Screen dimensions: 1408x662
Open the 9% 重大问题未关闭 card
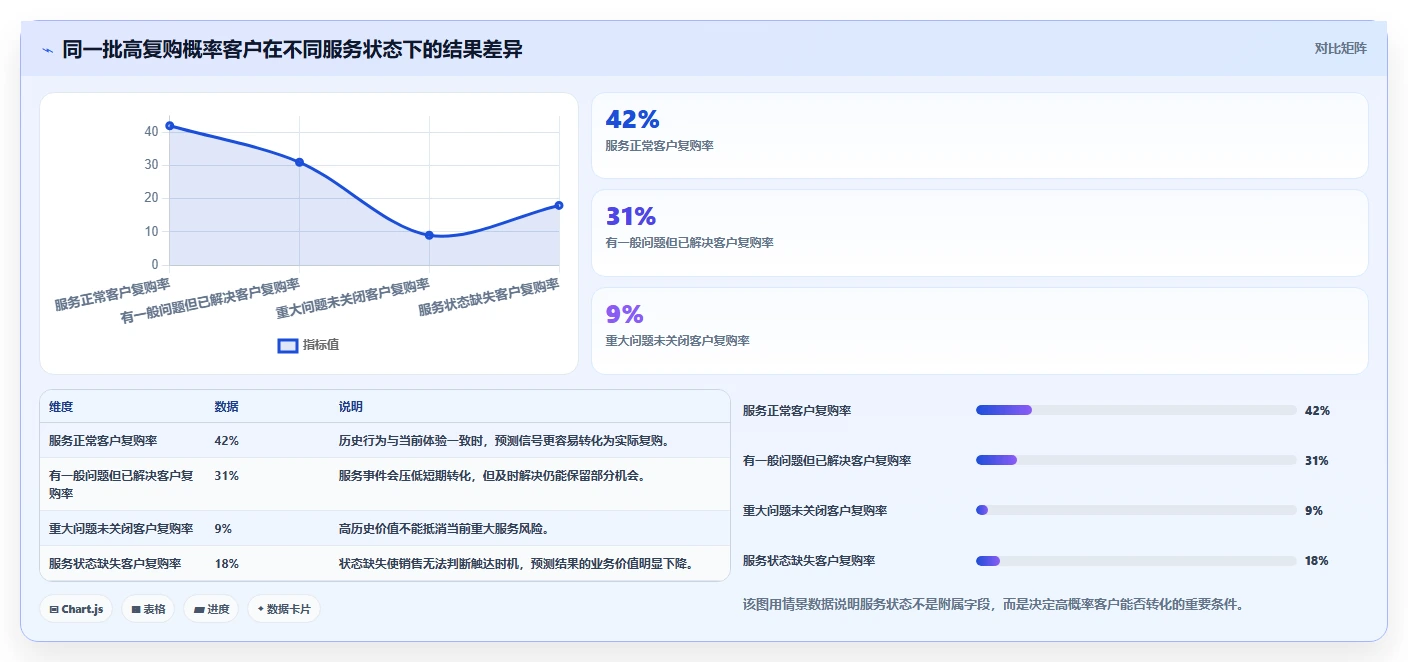979,331
